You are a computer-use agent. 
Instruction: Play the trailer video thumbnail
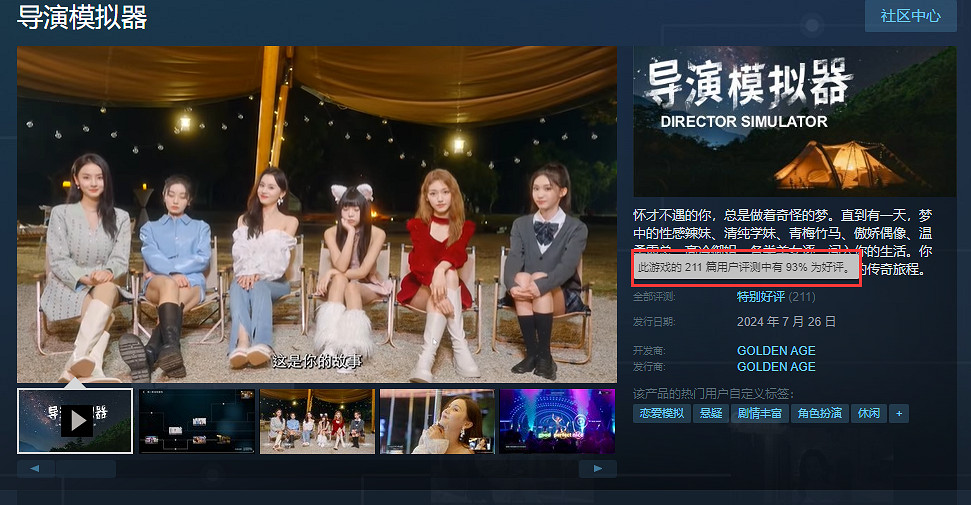click(75, 421)
